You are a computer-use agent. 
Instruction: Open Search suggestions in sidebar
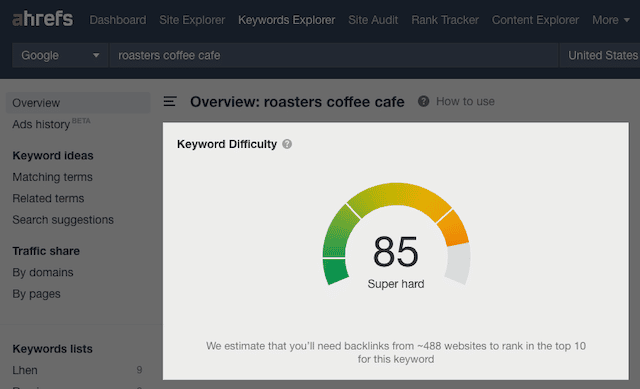tap(63, 220)
